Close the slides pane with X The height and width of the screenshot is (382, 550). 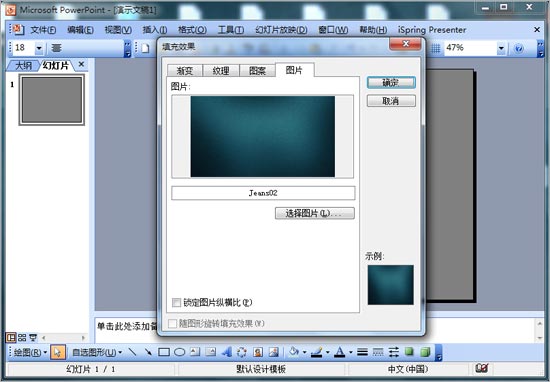point(81,64)
